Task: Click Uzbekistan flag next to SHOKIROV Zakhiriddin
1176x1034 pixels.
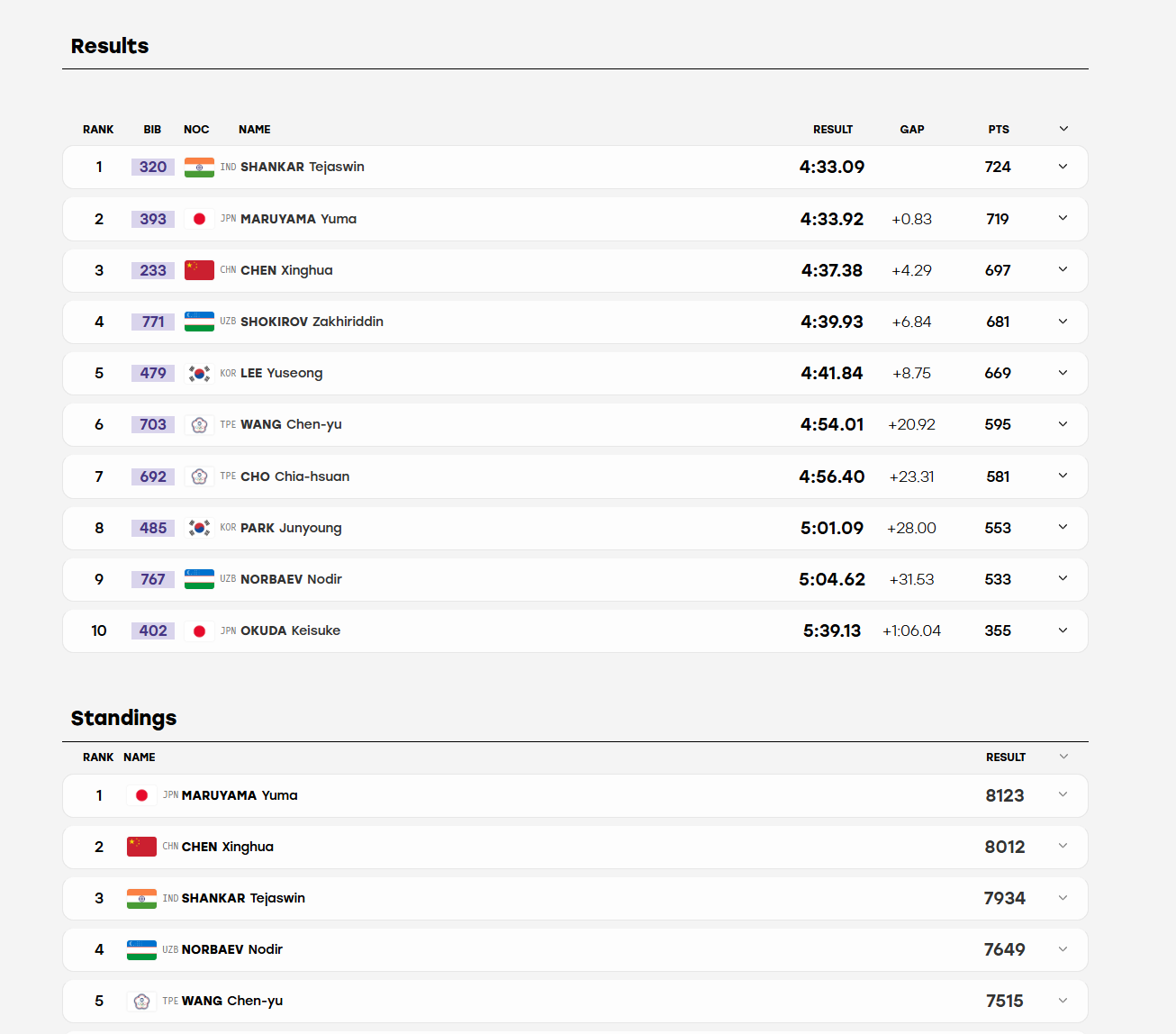Action: click(x=199, y=322)
